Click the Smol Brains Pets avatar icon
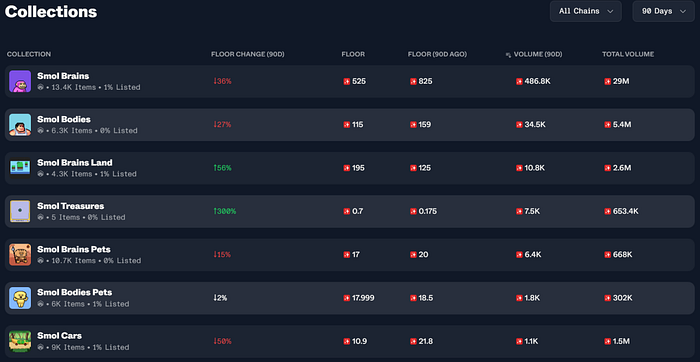Image resolution: width=700 pixels, height=362 pixels. pos(20,254)
